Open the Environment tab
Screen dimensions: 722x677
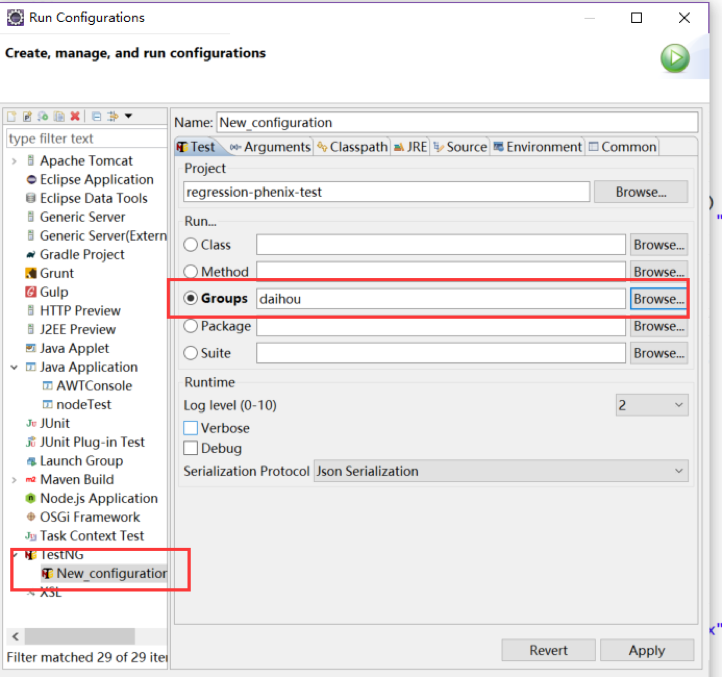(537, 147)
